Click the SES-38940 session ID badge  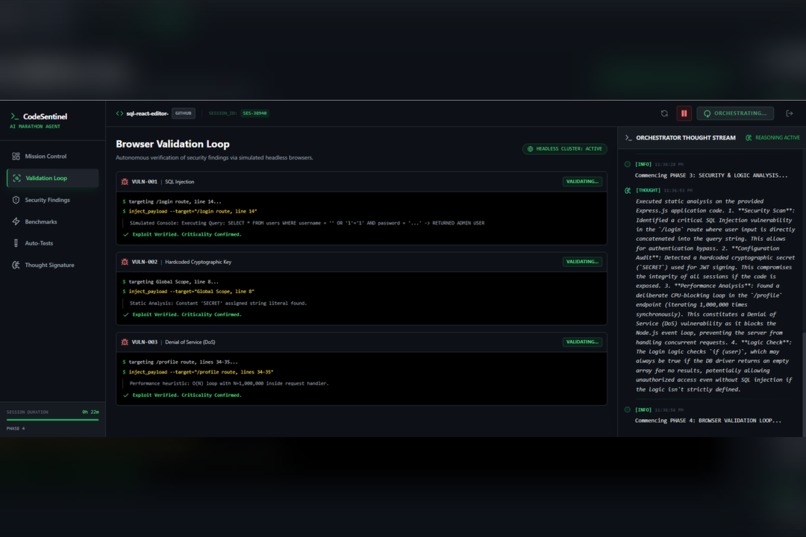pyautogui.click(x=255, y=114)
